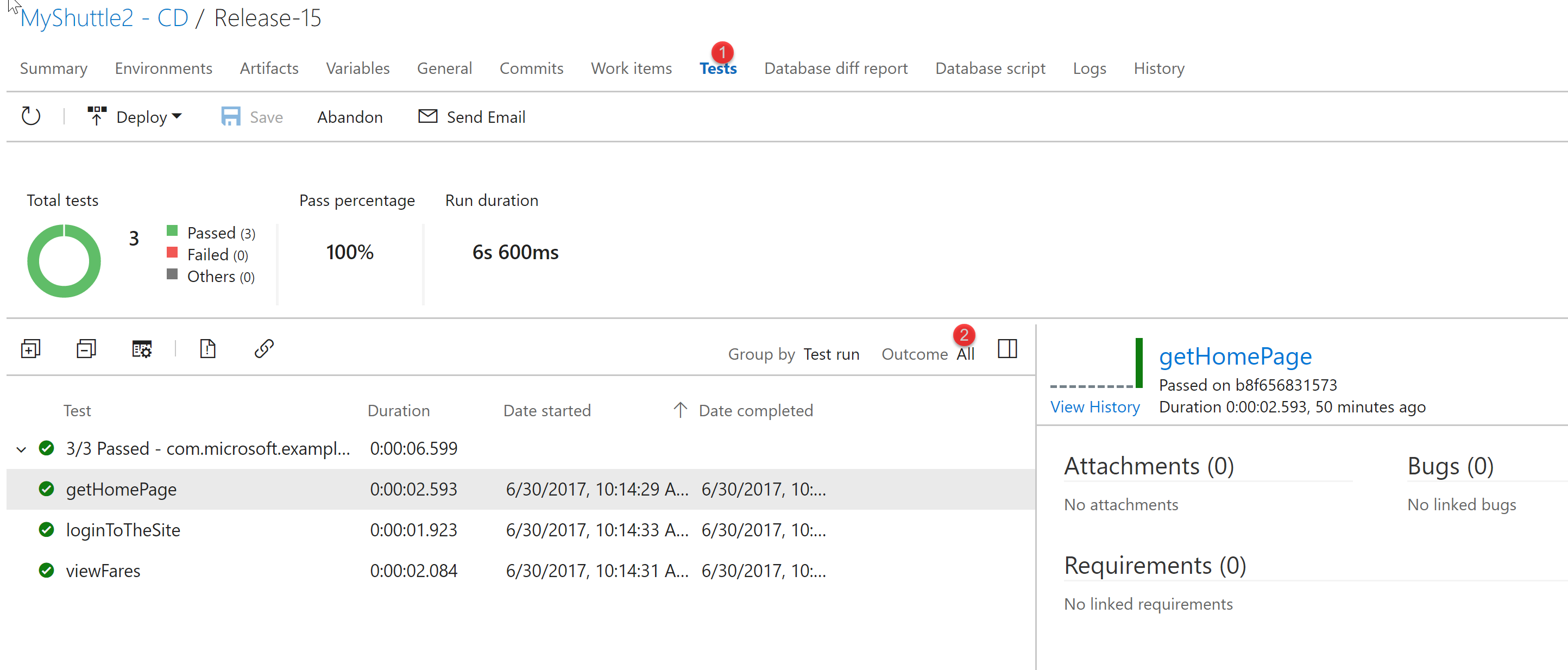Select the Summary tab
1568x670 pixels.
[54, 67]
